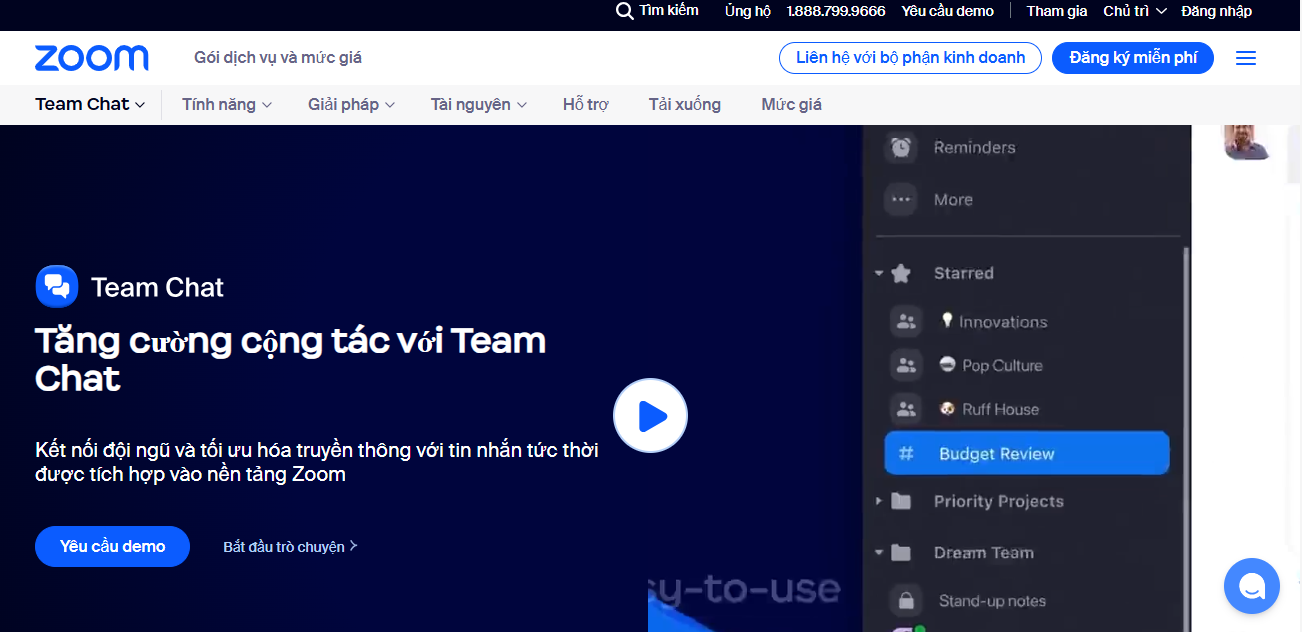
Task: Collapse the Starred section arrow
Action: (879, 273)
